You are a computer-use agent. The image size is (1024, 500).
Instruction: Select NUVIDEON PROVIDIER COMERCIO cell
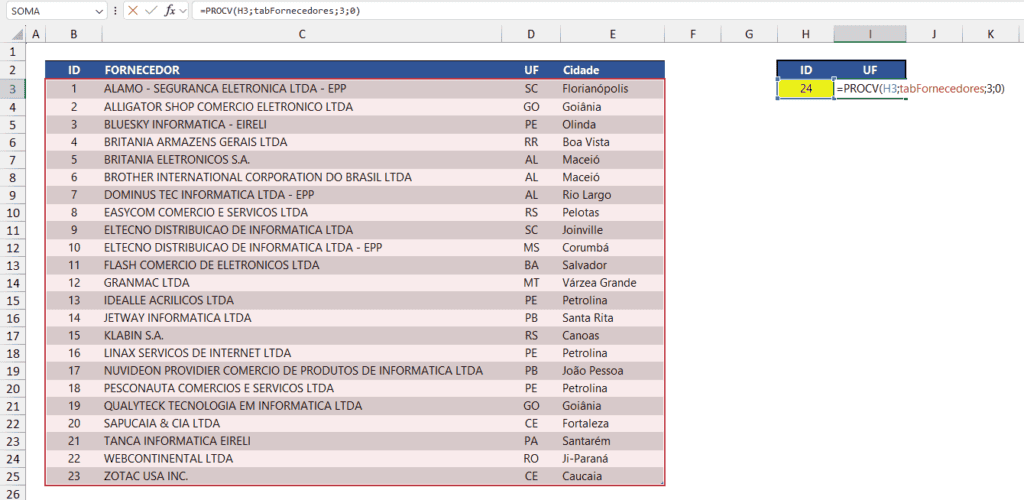click(302, 371)
